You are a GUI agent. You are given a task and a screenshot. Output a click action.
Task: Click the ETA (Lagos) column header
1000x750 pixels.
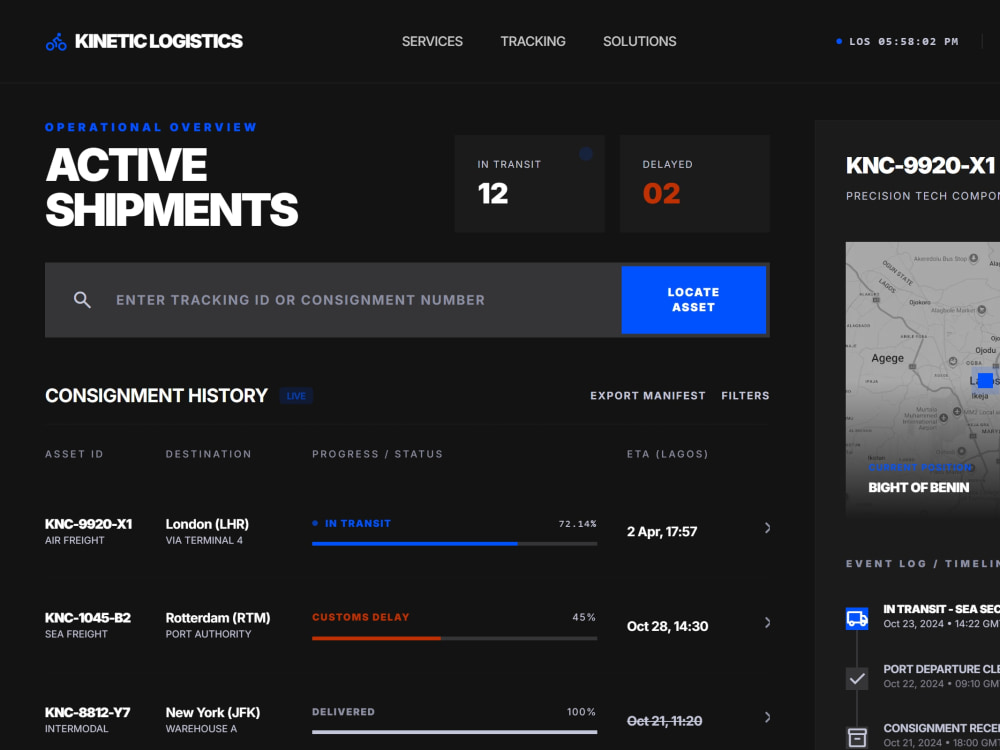[668, 454]
